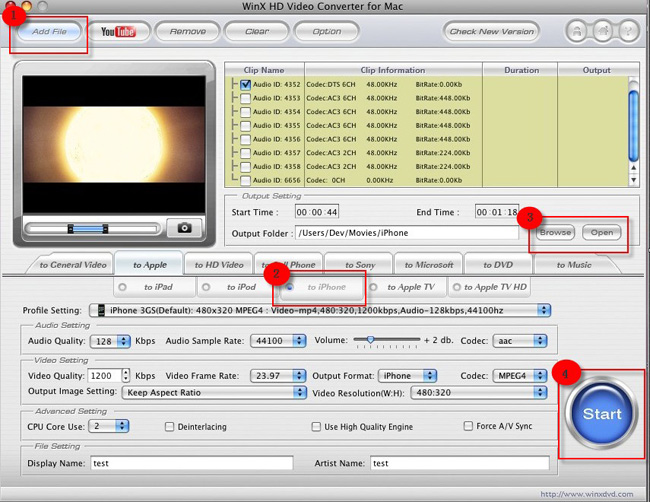Click the clip list vertical scrollbar
Screen dimensions: 650x502
tap(633, 124)
